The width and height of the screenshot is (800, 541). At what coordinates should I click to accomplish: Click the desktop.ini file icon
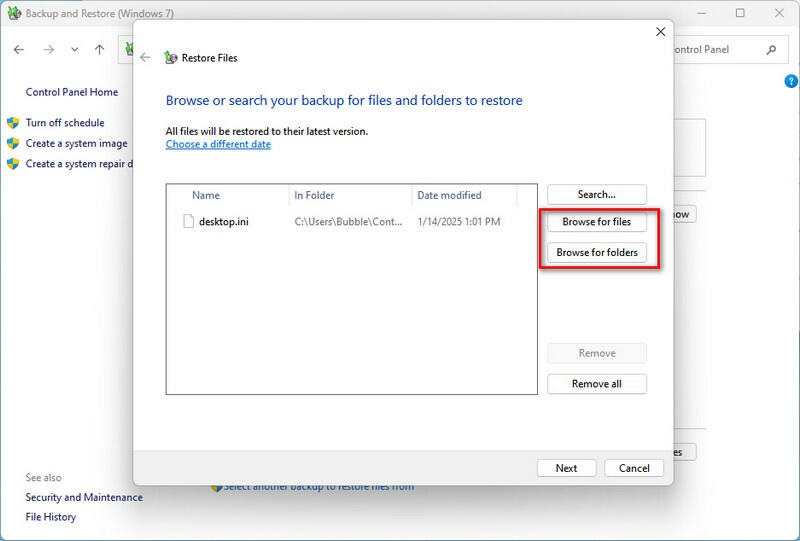[187, 222]
